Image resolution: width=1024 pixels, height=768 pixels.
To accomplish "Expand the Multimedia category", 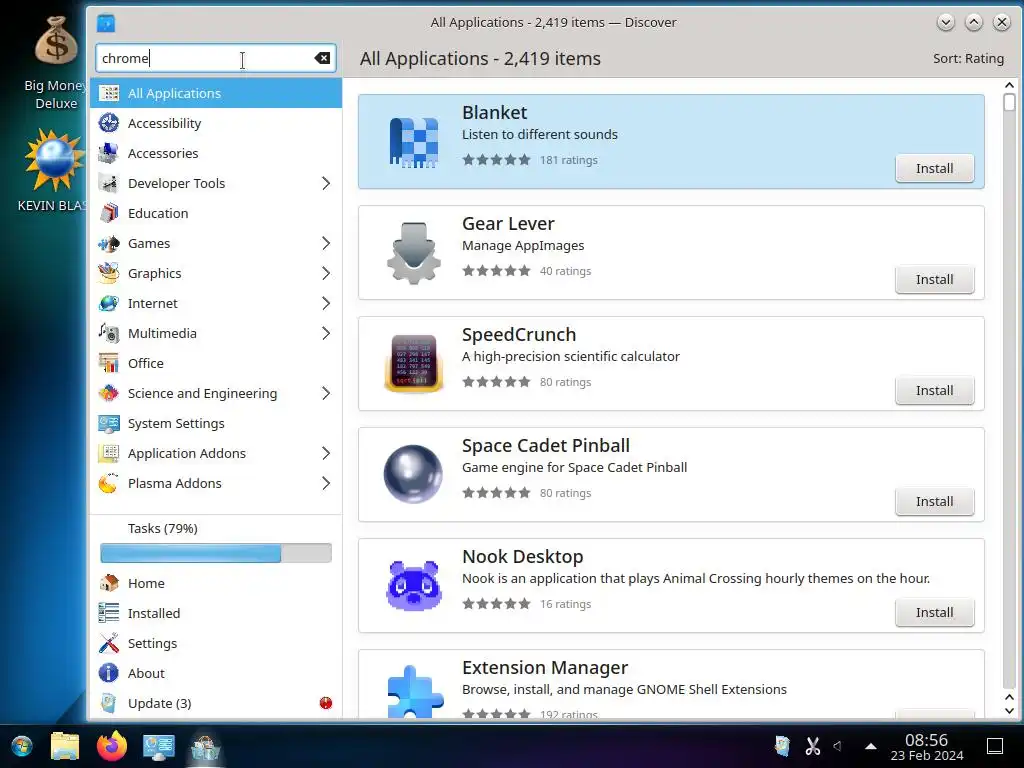I will pyautogui.click(x=326, y=334).
